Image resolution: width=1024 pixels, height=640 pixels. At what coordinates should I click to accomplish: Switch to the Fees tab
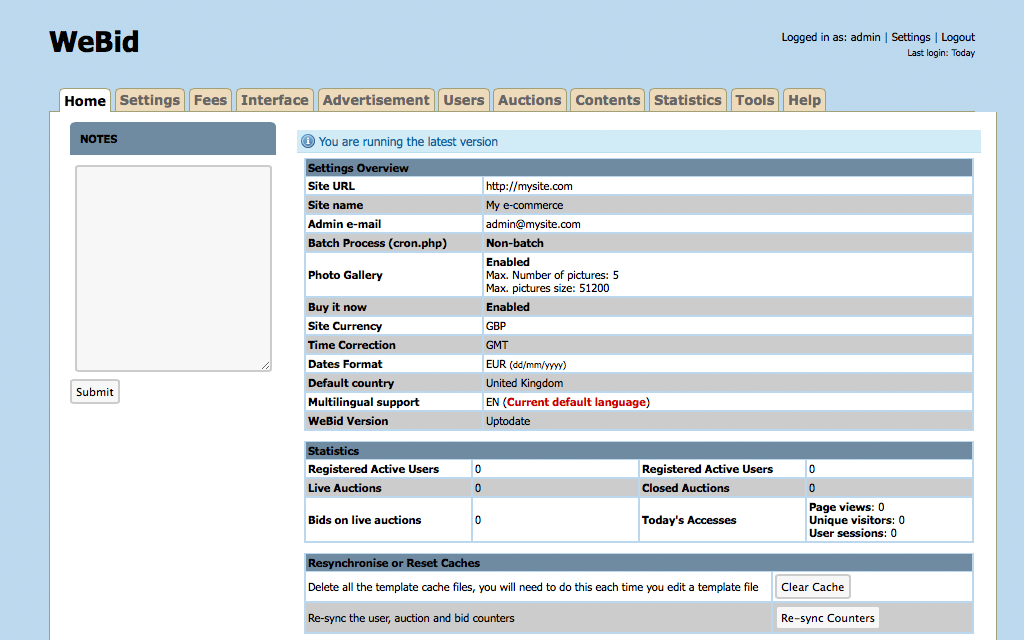point(210,100)
